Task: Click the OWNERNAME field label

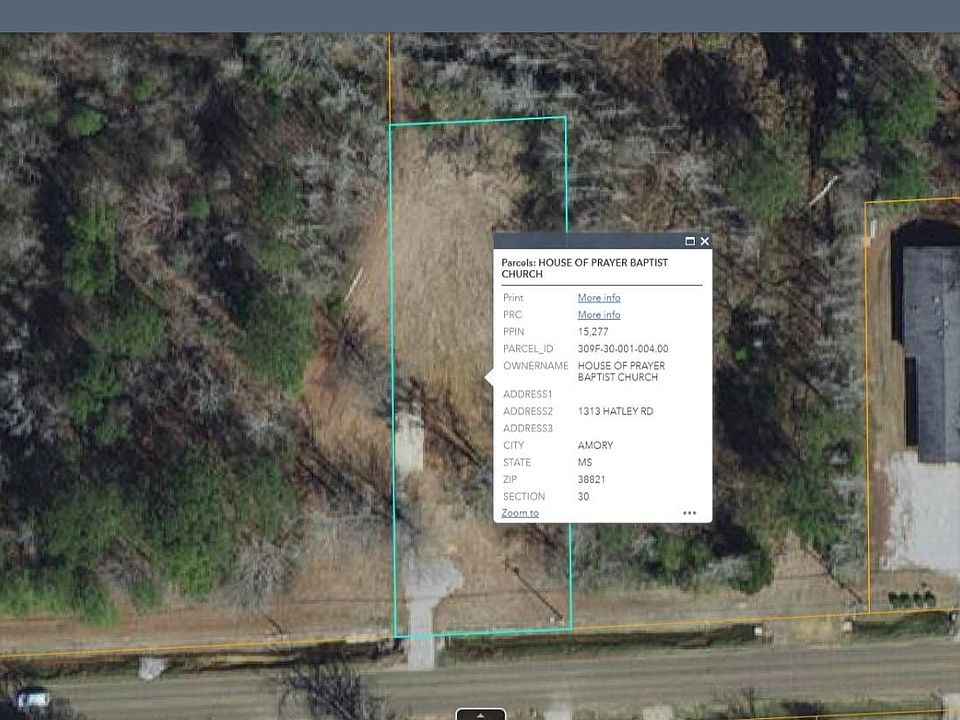Action: (x=536, y=366)
